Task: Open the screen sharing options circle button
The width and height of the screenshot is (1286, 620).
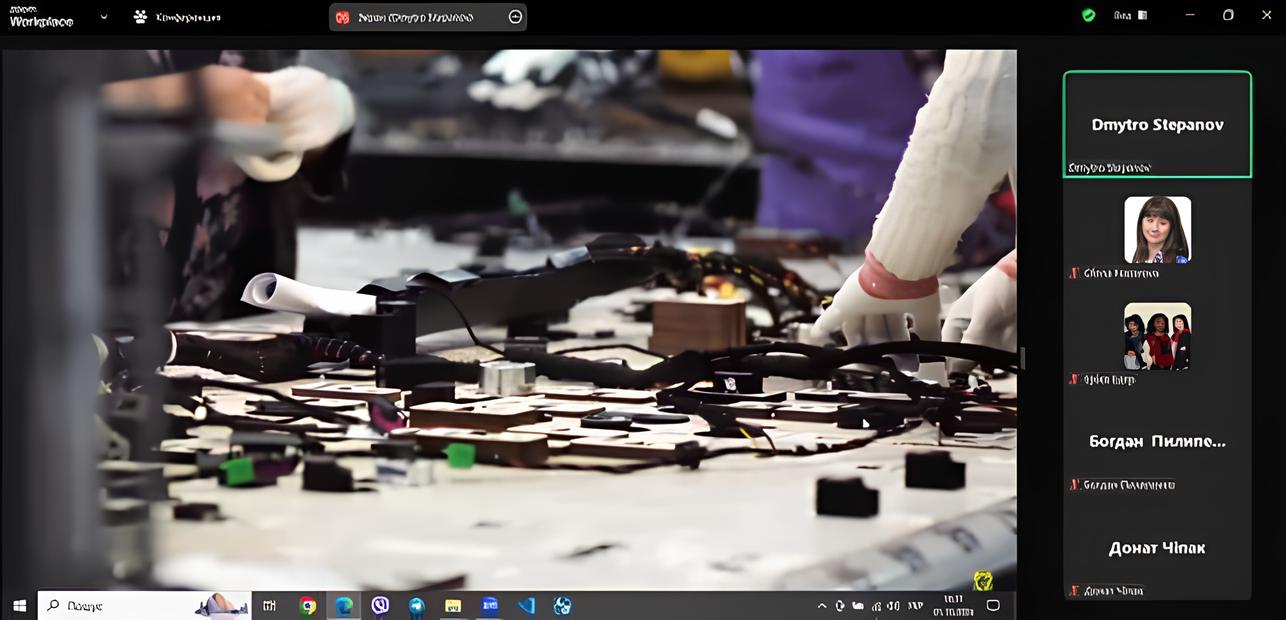Action: (x=515, y=17)
